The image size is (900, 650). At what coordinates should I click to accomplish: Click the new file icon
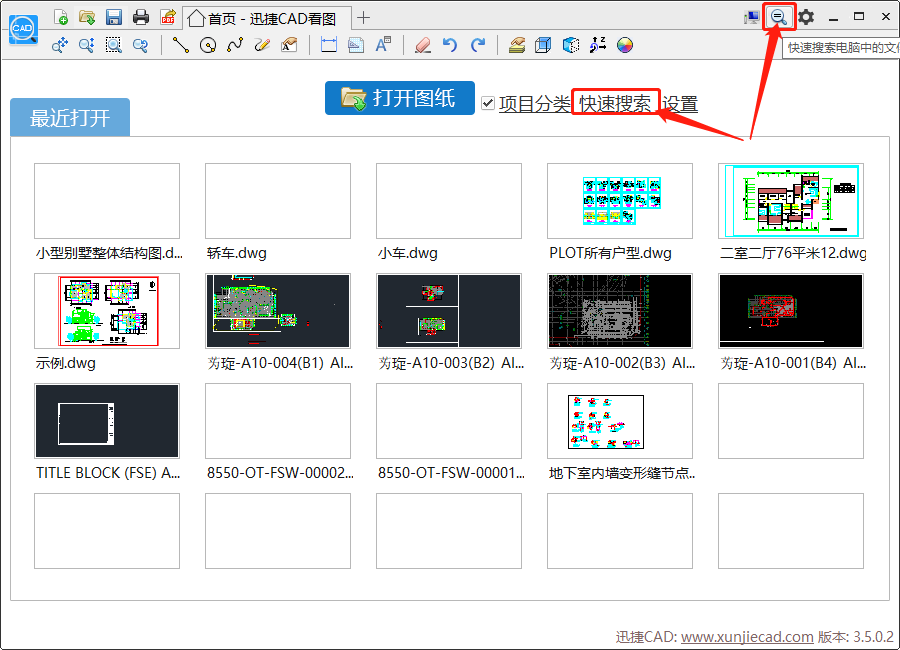pyautogui.click(x=60, y=17)
